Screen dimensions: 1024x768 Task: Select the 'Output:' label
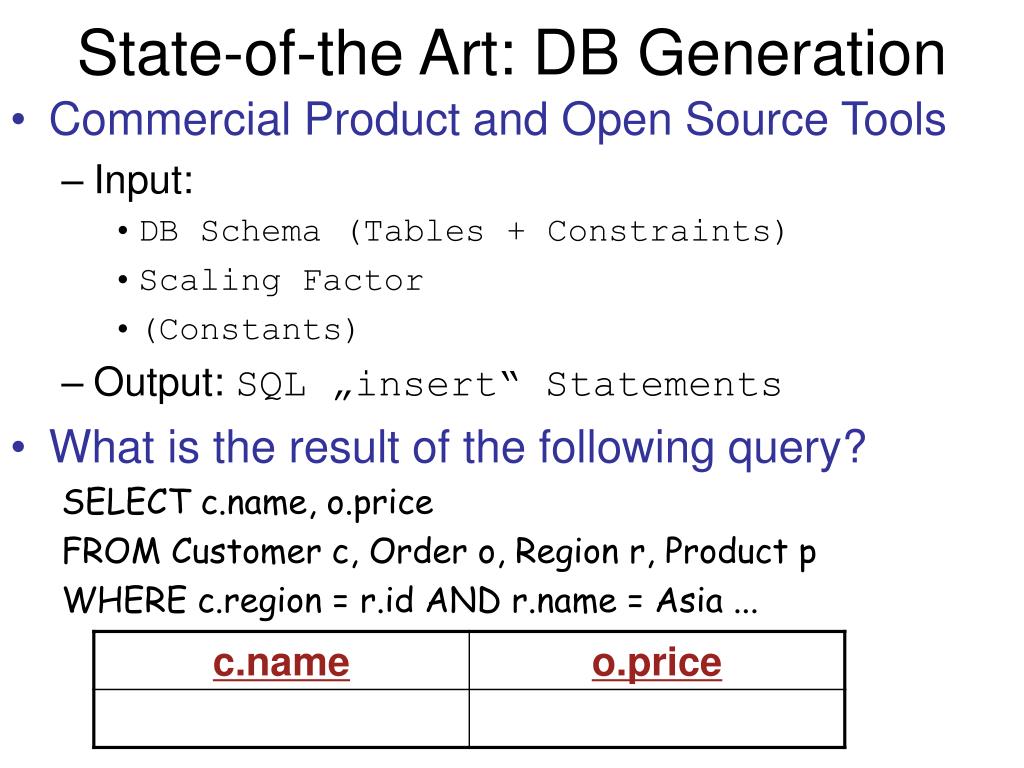(x=159, y=383)
